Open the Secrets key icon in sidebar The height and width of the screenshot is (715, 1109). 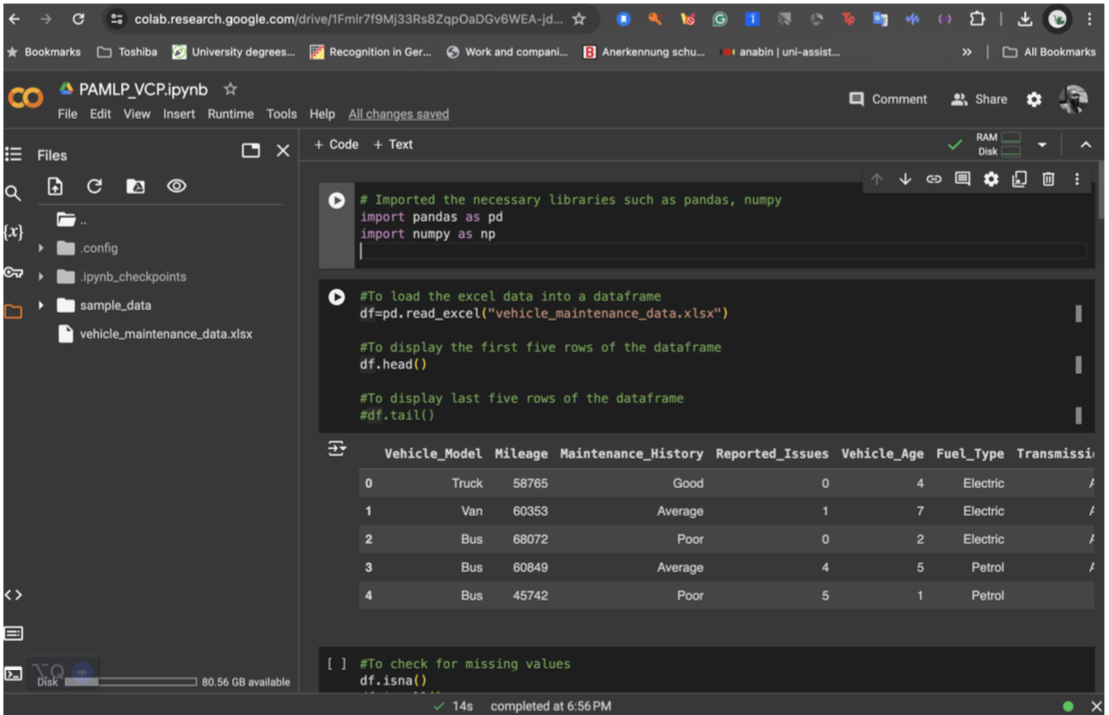[x=13, y=273]
